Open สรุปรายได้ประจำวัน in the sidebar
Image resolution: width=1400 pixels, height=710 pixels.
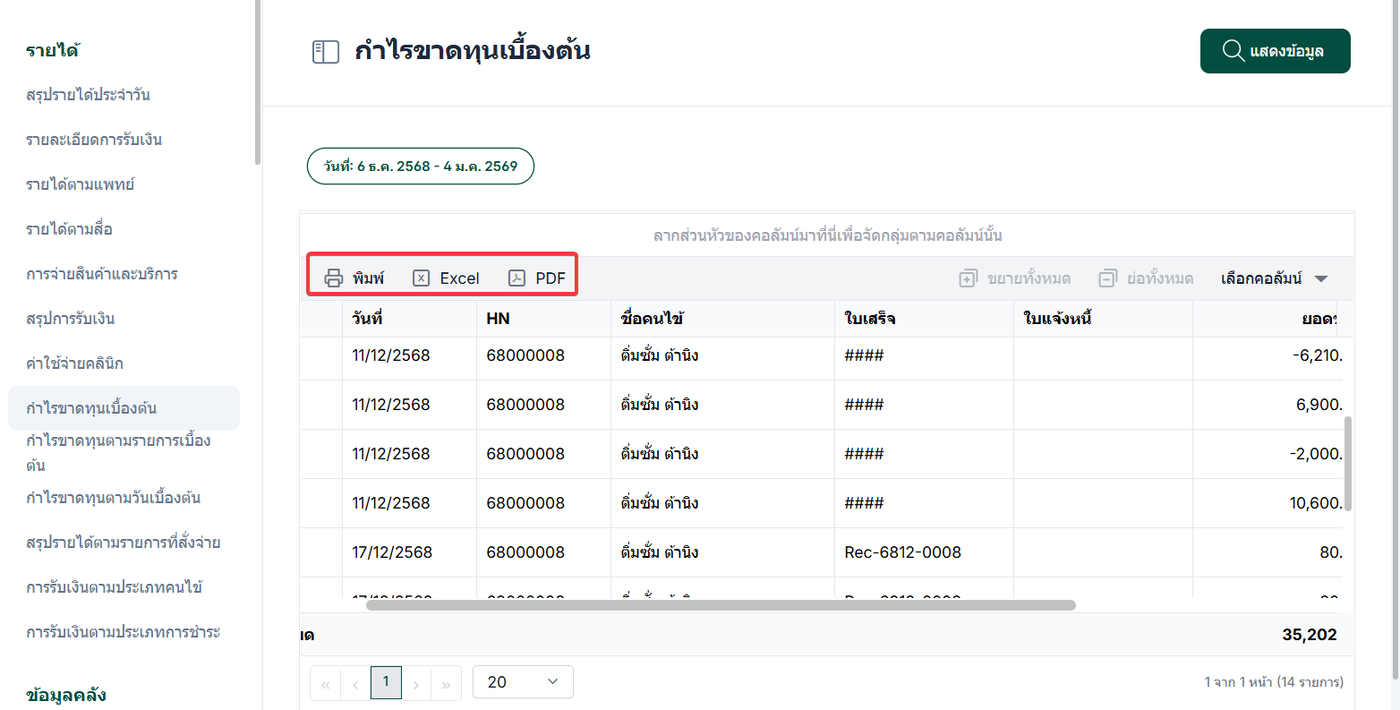[88, 95]
